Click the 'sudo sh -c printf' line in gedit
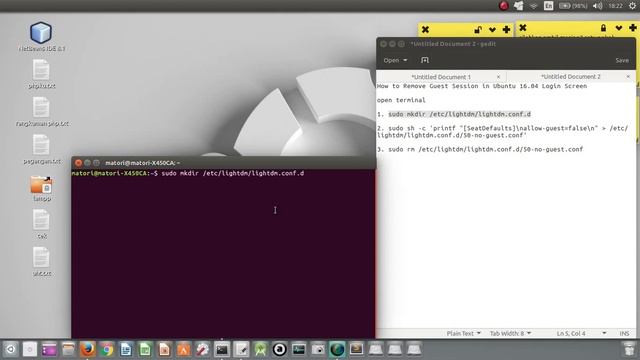The width and height of the screenshot is (640, 360). click(502, 131)
